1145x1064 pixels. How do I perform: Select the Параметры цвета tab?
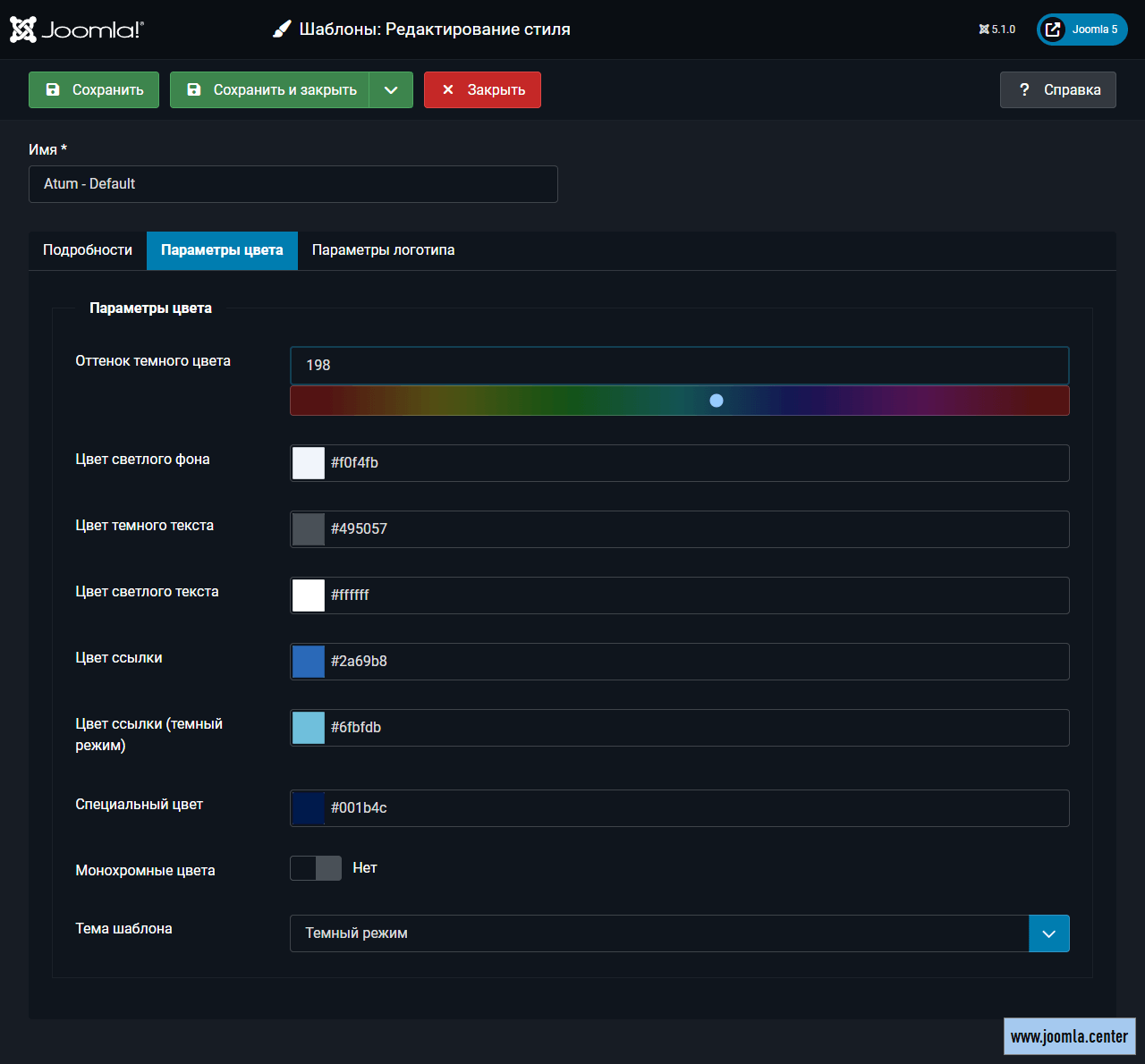click(x=222, y=250)
